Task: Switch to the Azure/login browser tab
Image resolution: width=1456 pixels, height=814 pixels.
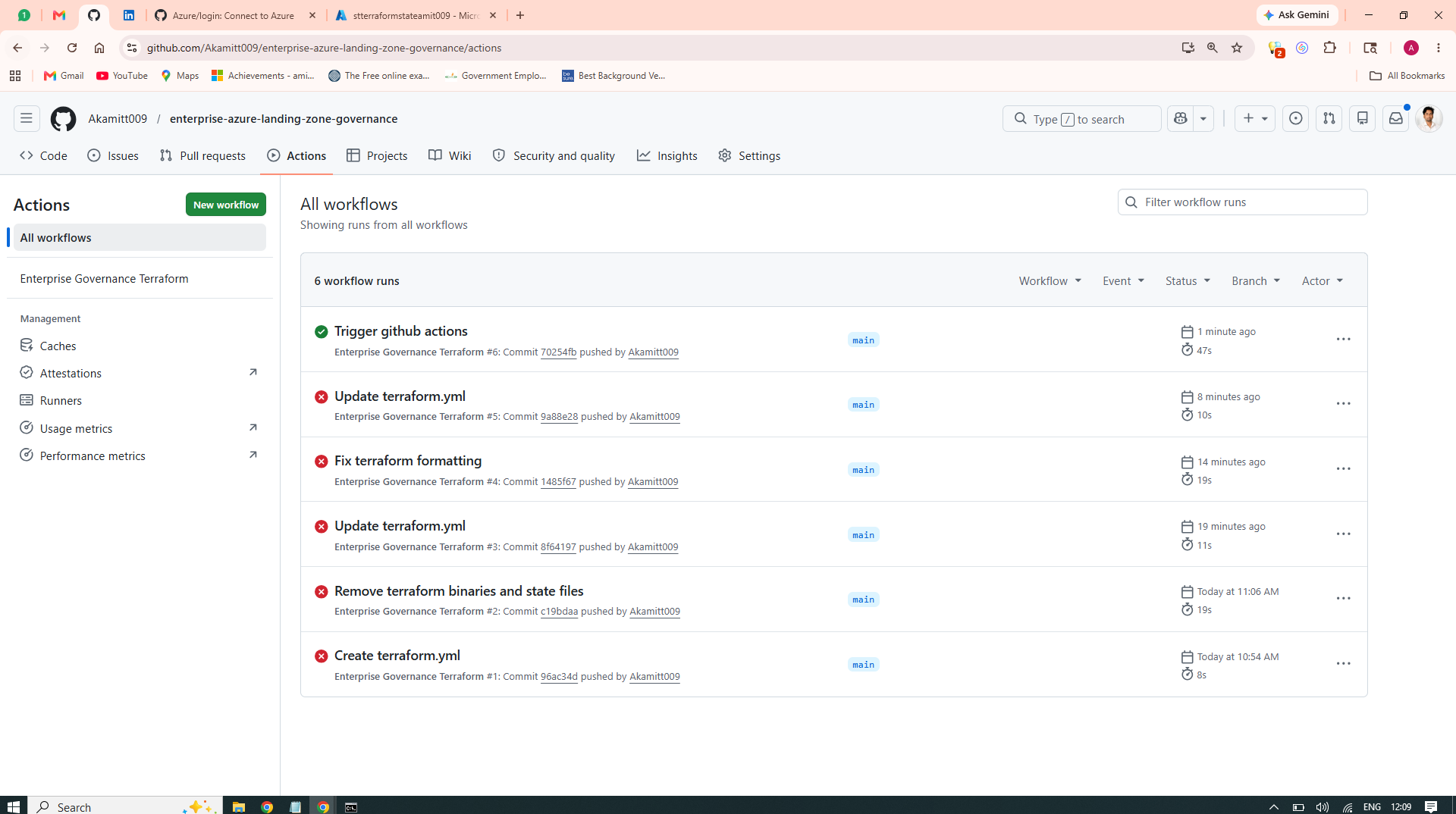Action: coord(234,15)
